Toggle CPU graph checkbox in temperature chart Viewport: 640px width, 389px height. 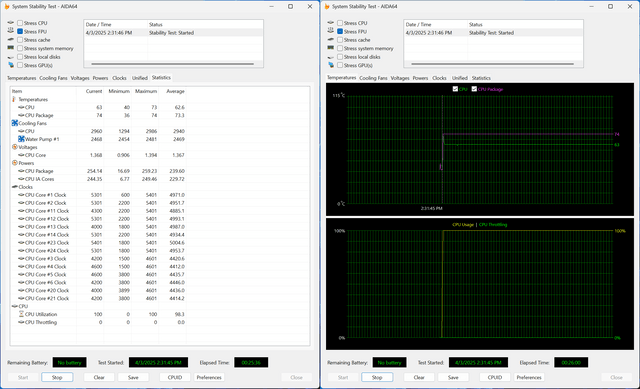click(455, 89)
